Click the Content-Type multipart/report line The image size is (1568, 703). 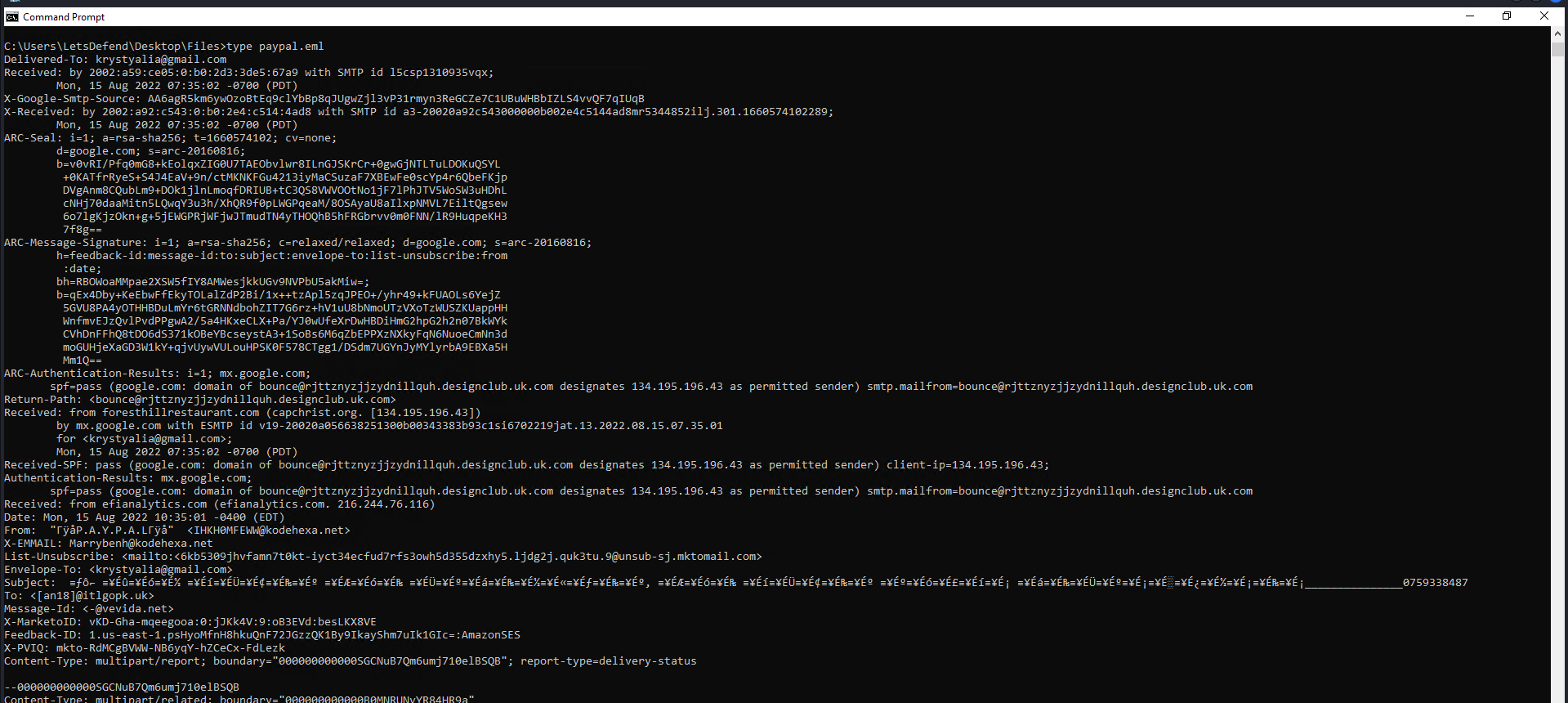pos(351,661)
